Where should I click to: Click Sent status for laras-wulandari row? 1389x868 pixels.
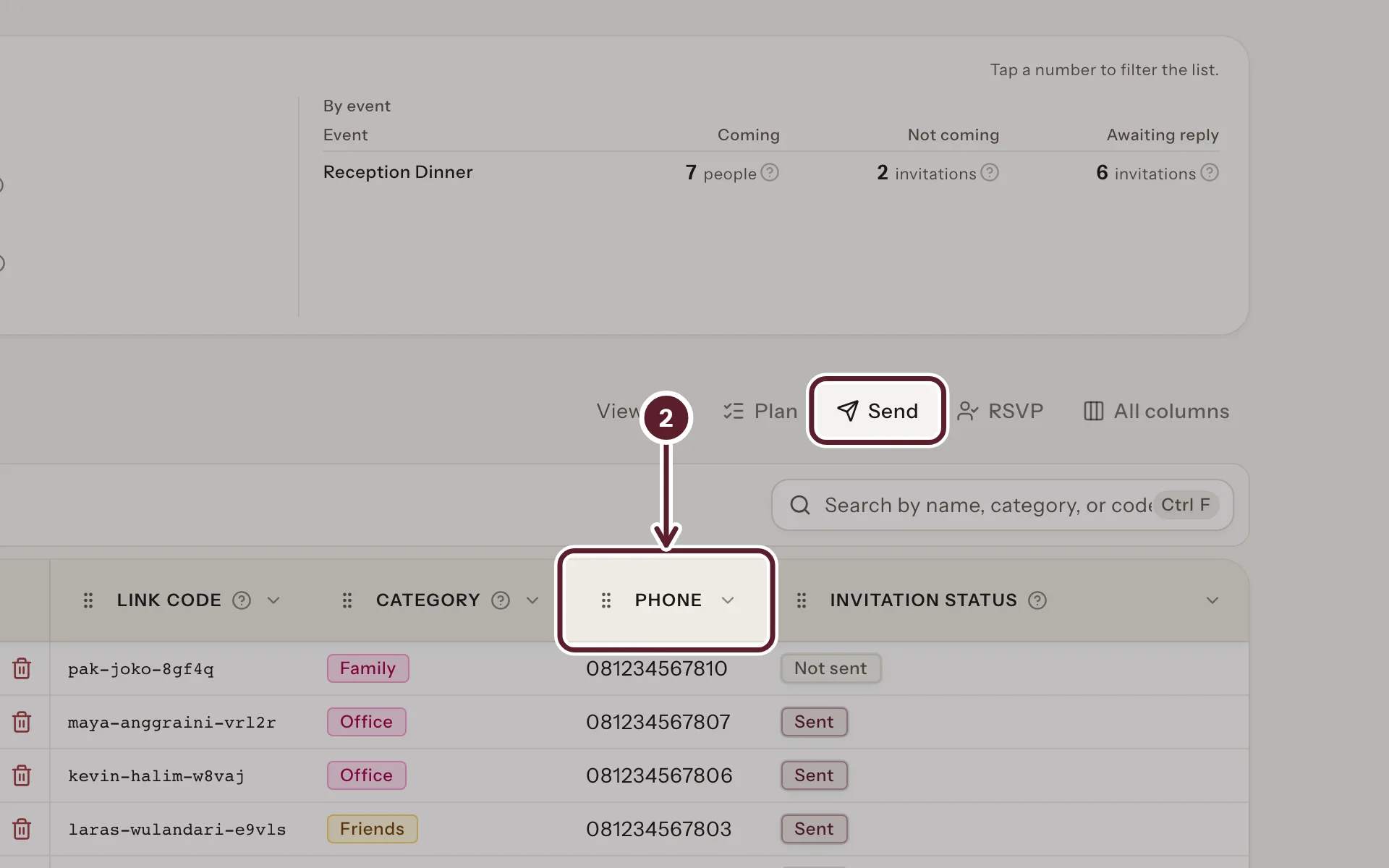(814, 829)
